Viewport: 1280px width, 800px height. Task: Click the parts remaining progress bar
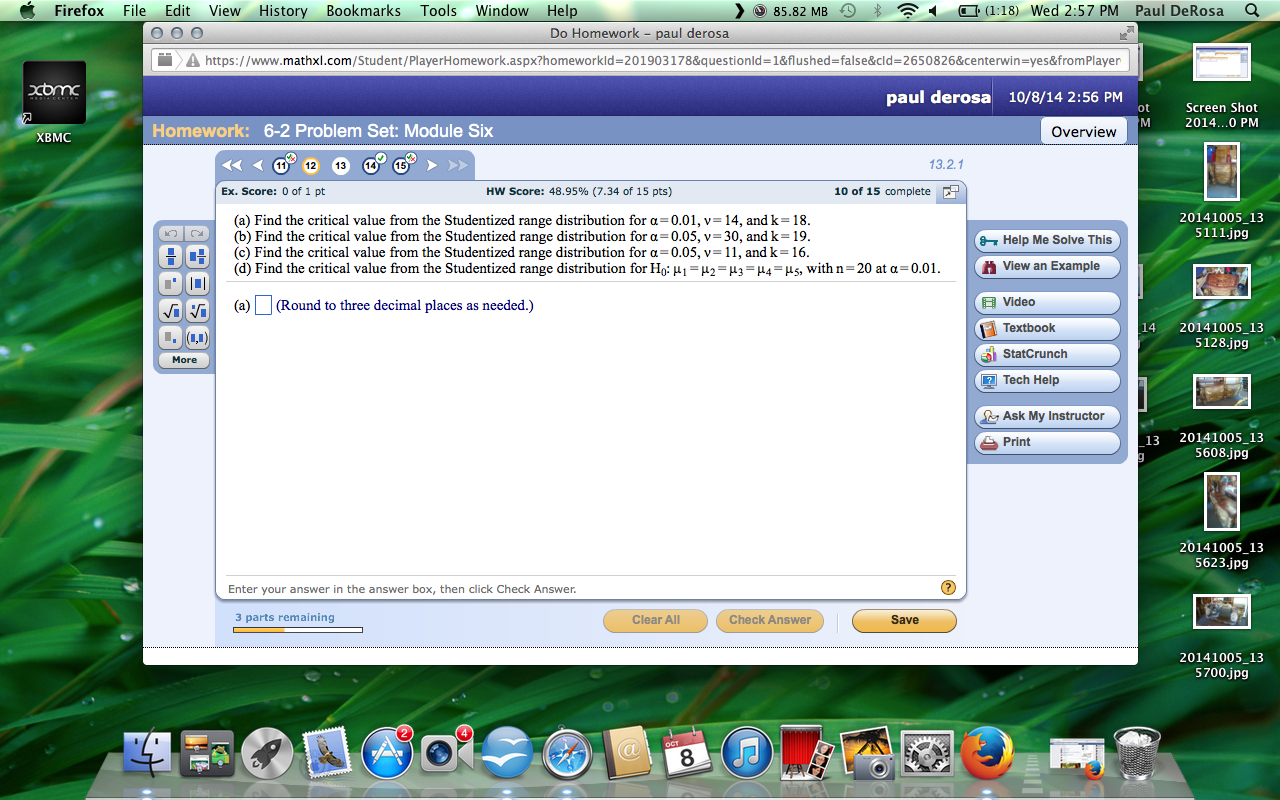pyautogui.click(x=298, y=630)
